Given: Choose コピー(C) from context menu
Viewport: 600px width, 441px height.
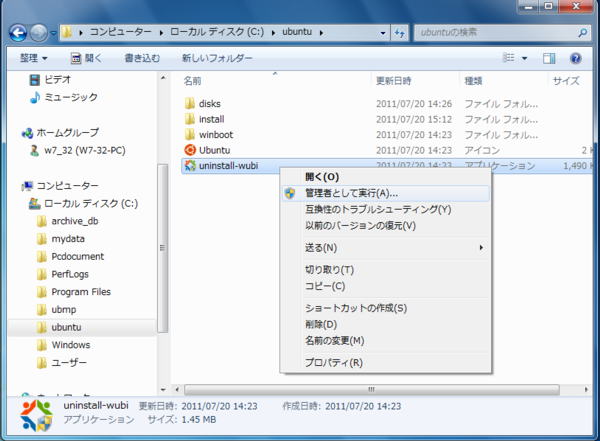Looking at the screenshot, I should [x=385, y=286].
